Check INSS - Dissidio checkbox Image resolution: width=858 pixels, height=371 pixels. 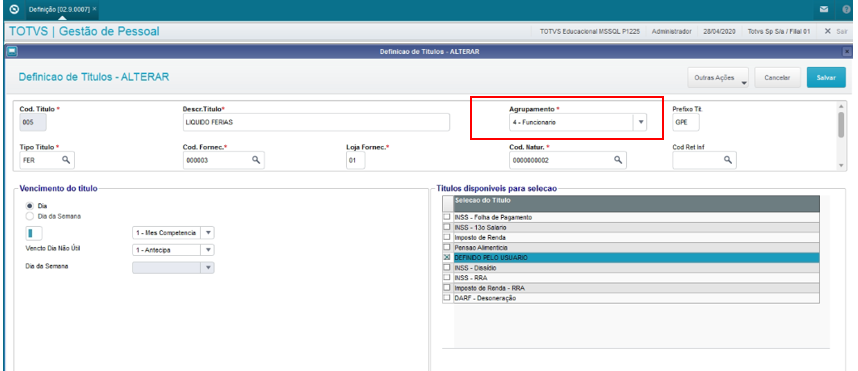click(447, 268)
